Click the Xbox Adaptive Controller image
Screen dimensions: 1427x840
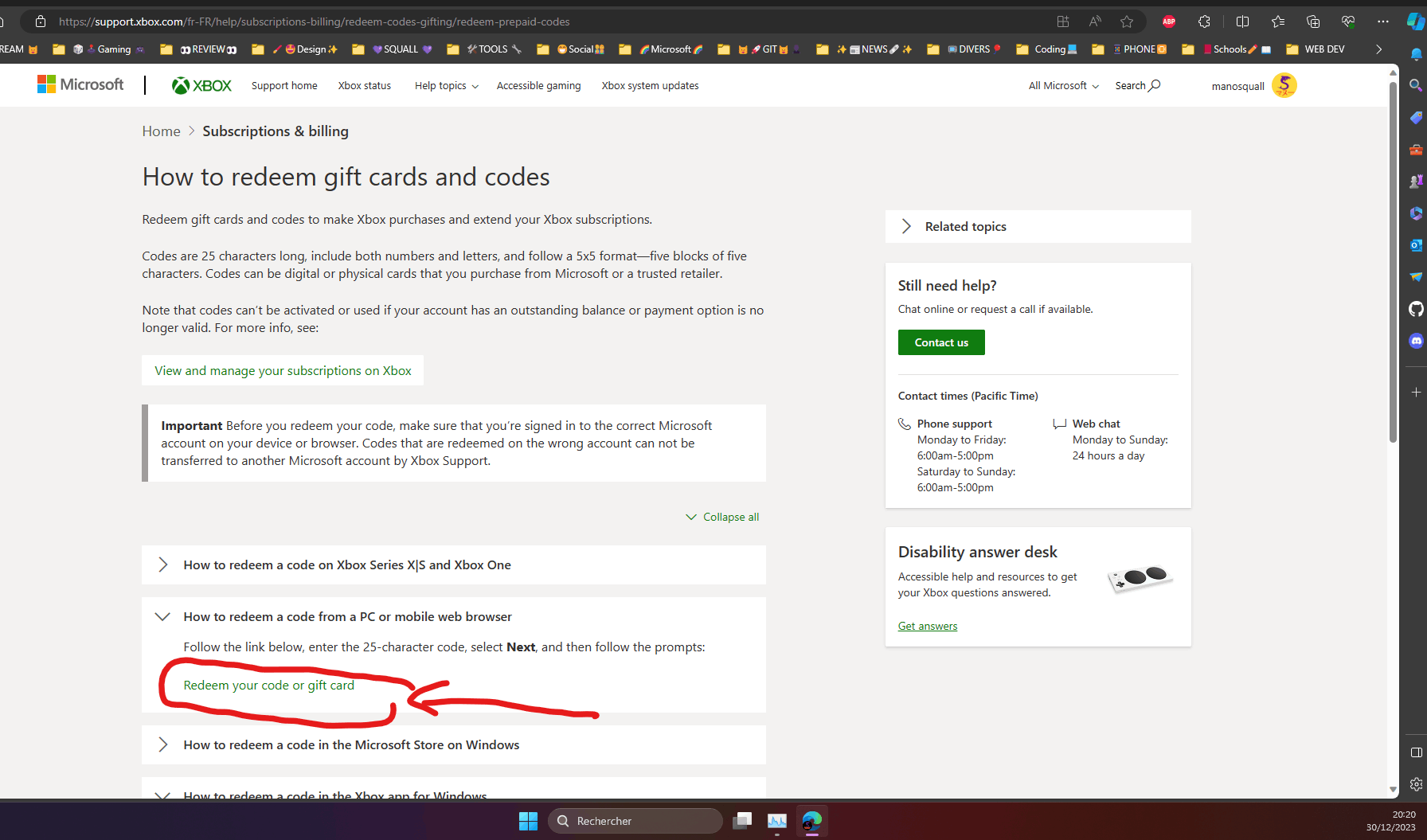[x=1140, y=579]
